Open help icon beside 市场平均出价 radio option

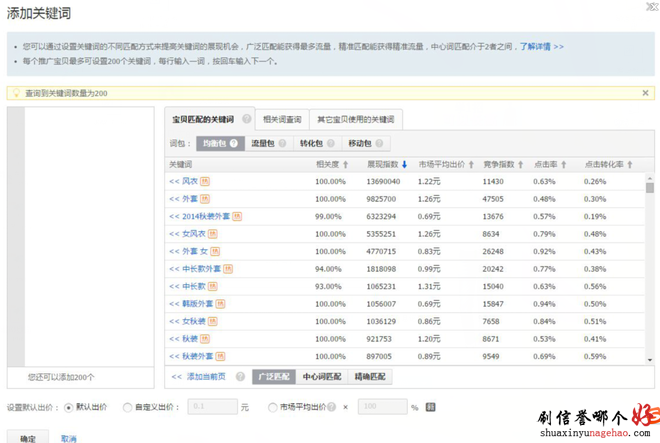point(332,407)
